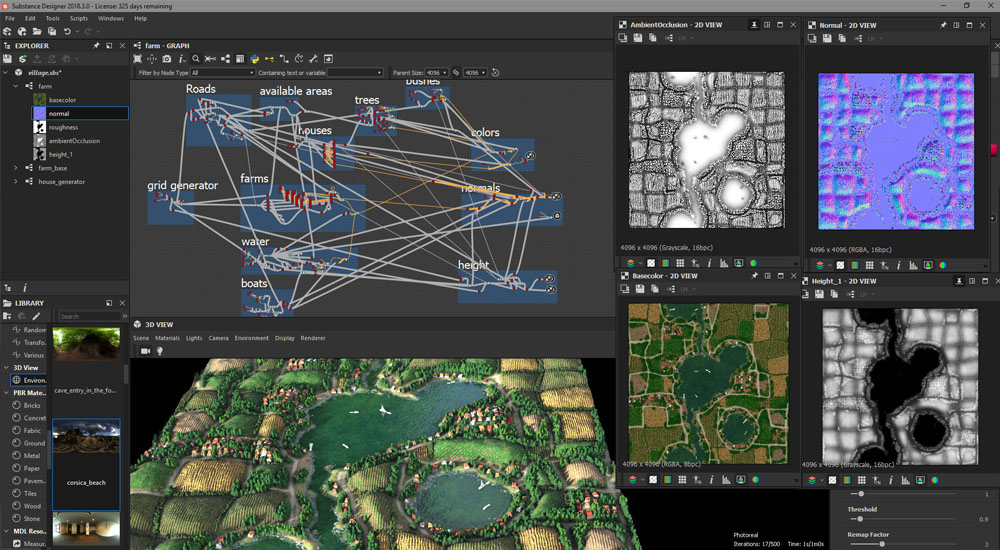
Task: Select the height_1 output in the Explorer
Action: [x=61, y=154]
